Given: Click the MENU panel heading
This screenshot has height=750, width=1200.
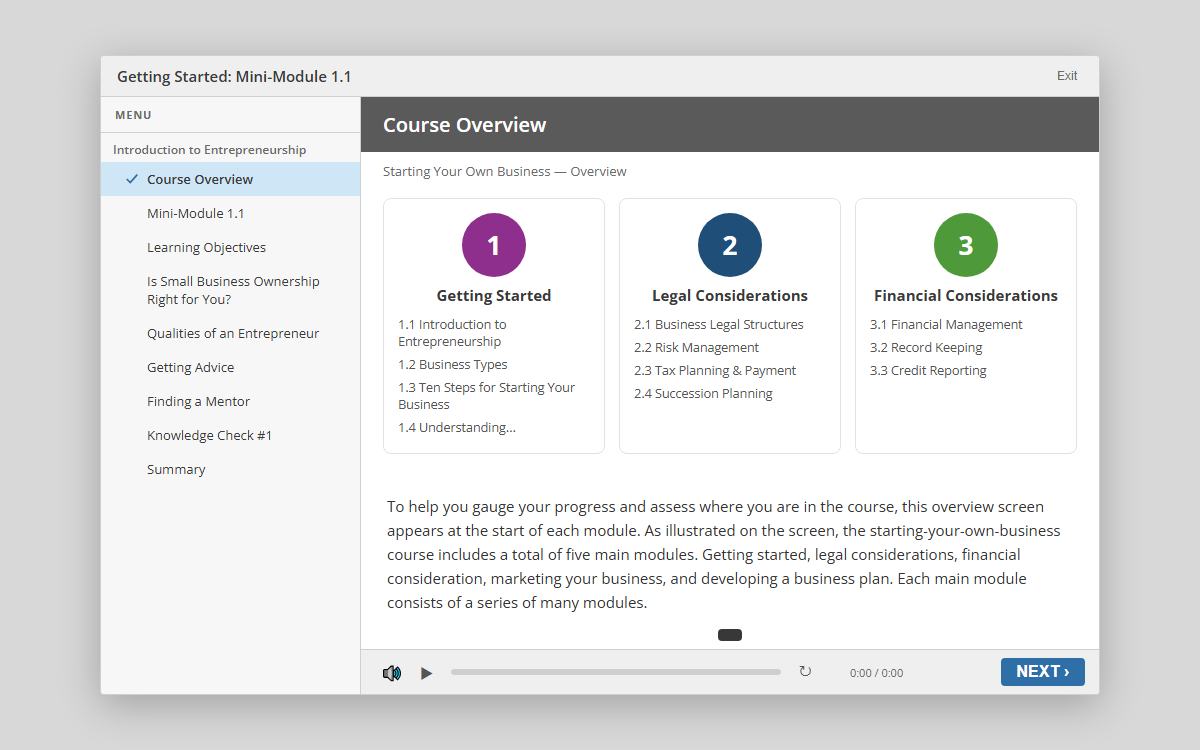Looking at the screenshot, I should [x=133, y=115].
